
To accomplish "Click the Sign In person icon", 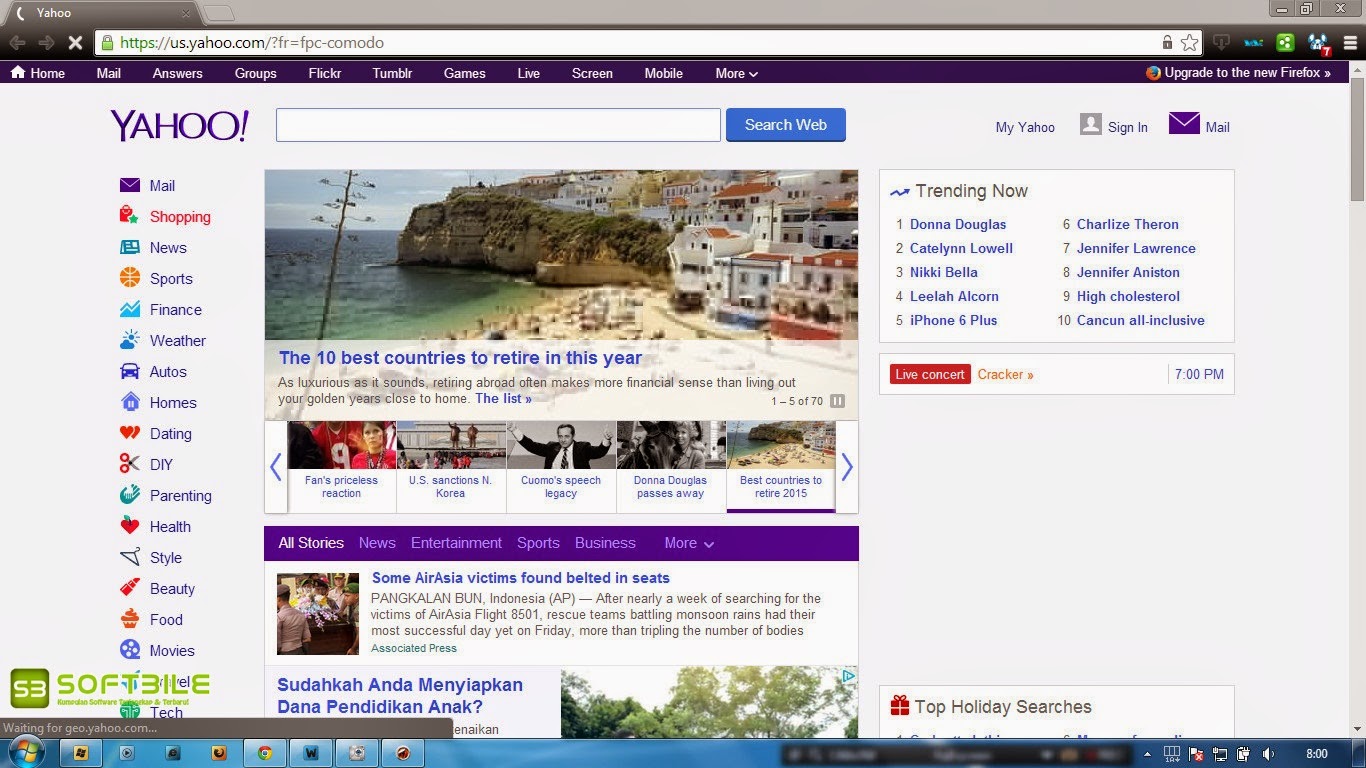I will [x=1091, y=124].
